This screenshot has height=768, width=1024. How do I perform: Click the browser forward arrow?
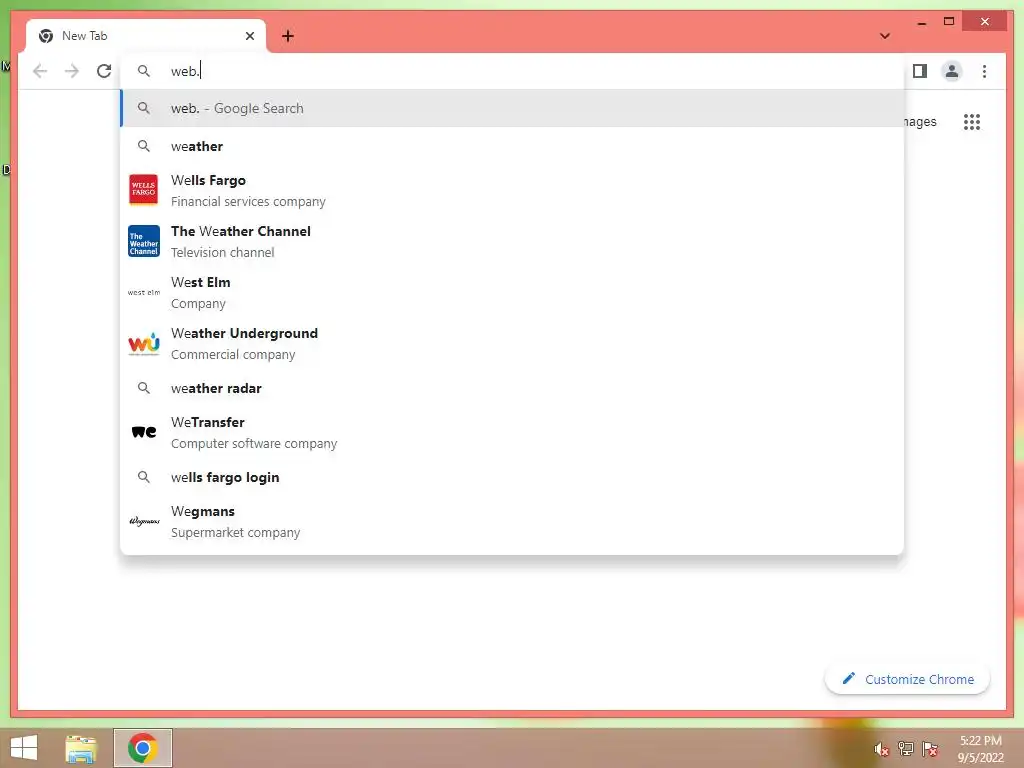tap(72, 71)
